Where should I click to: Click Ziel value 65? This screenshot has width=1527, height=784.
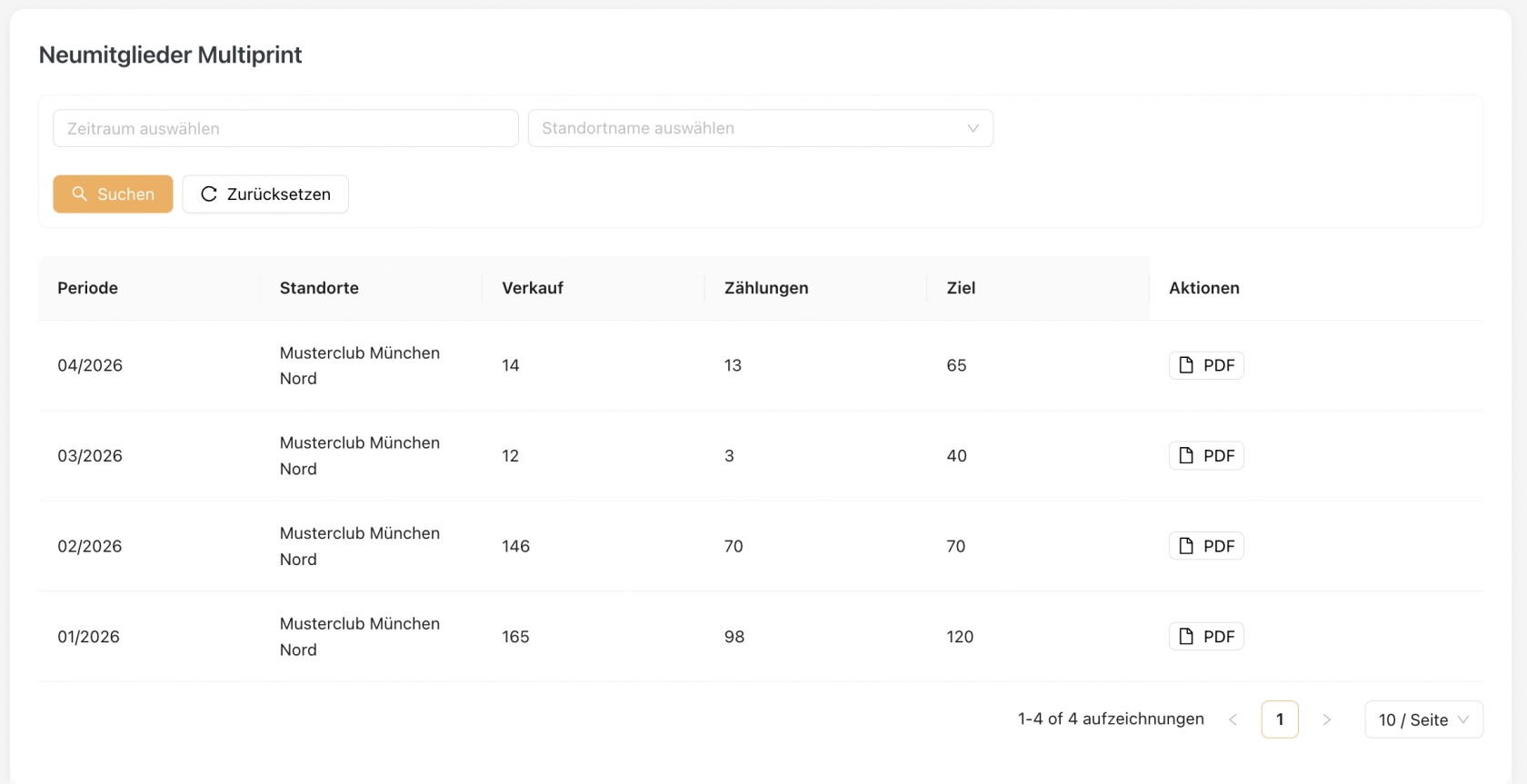[x=956, y=365]
